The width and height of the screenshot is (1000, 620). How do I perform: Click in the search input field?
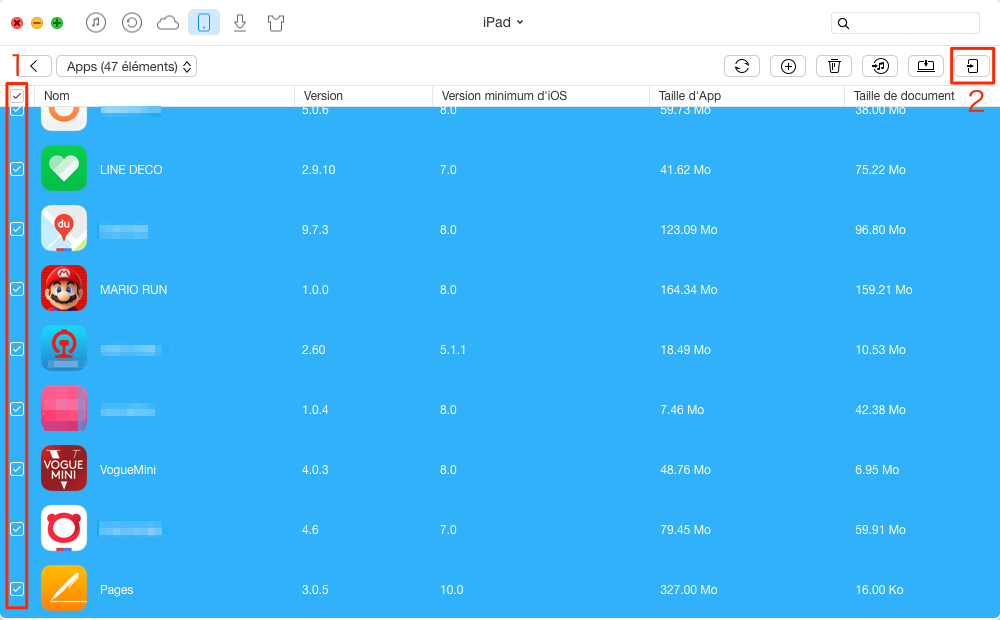point(905,24)
